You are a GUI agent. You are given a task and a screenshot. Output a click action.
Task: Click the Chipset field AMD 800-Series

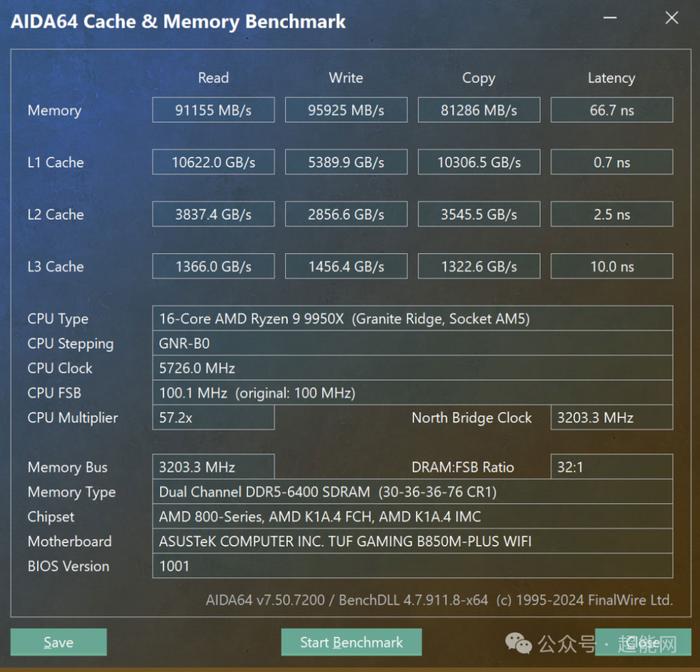[412, 517]
